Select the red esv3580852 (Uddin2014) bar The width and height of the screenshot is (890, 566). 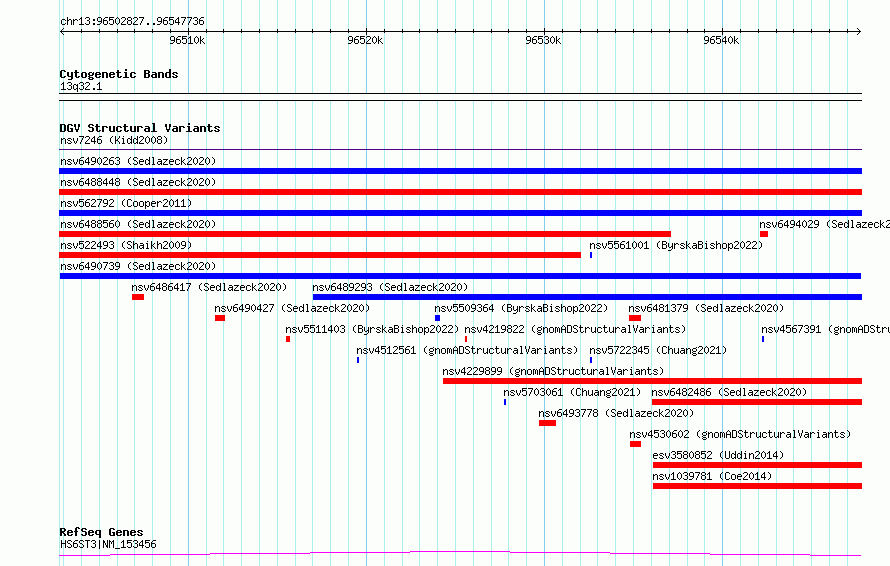tap(758, 465)
